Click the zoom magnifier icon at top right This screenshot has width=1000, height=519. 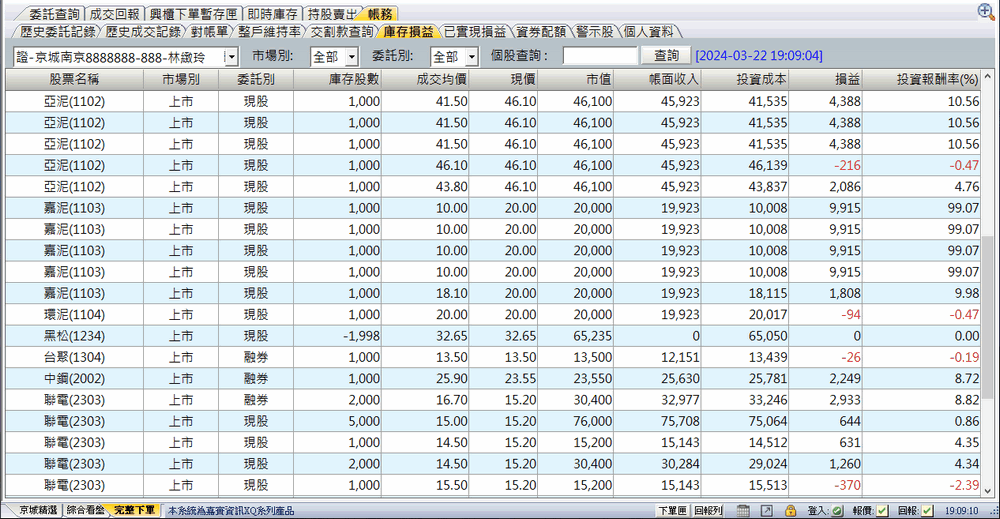pos(986,11)
